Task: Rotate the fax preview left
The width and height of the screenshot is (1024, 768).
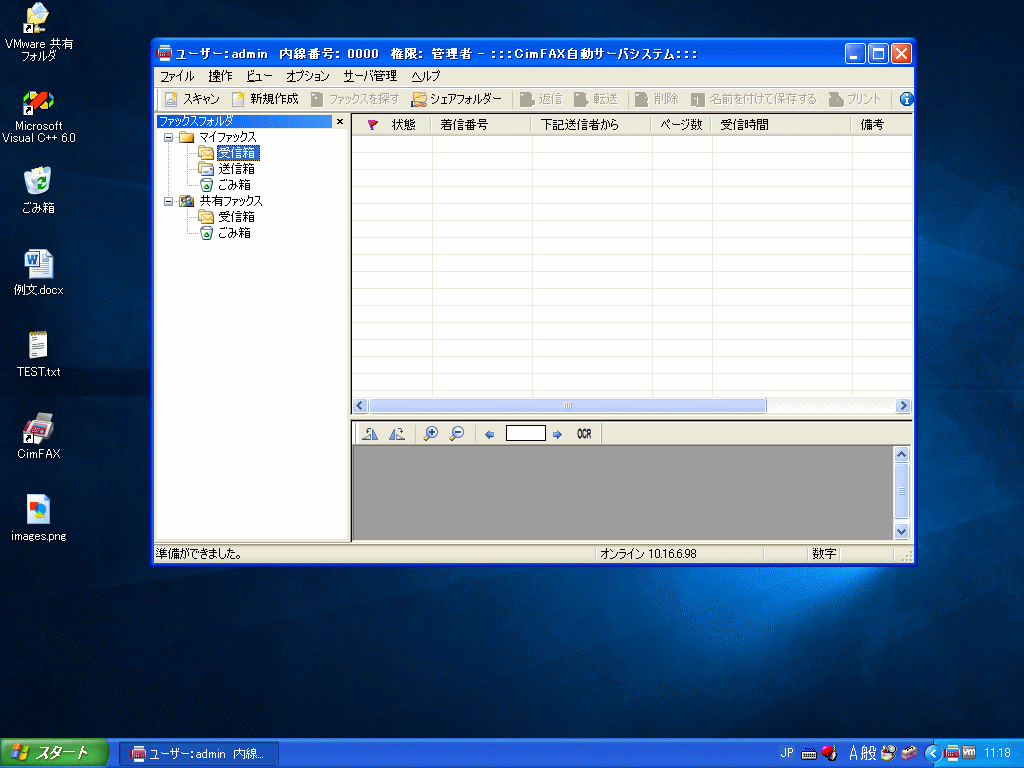Action: 370,434
